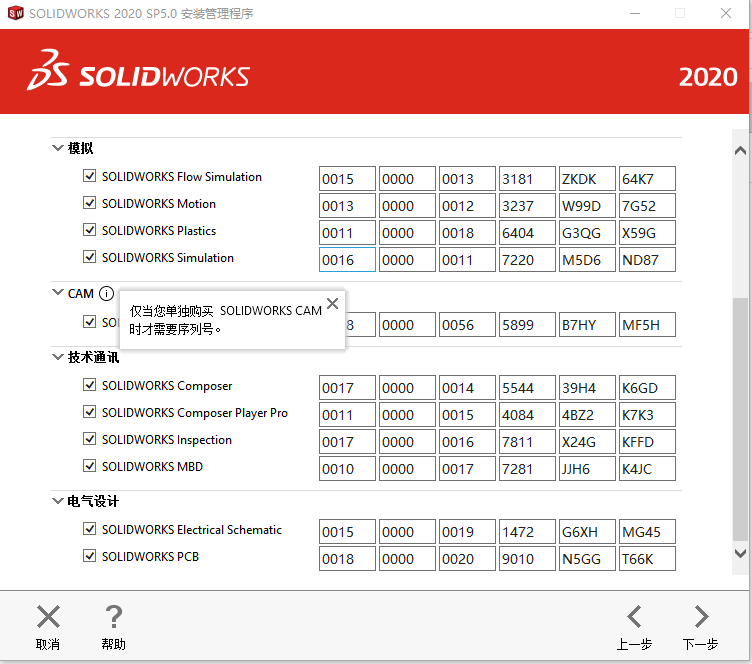Go back with the previous step arrow
Image resolution: width=752 pixels, height=664 pixels.
pos(634,617)
